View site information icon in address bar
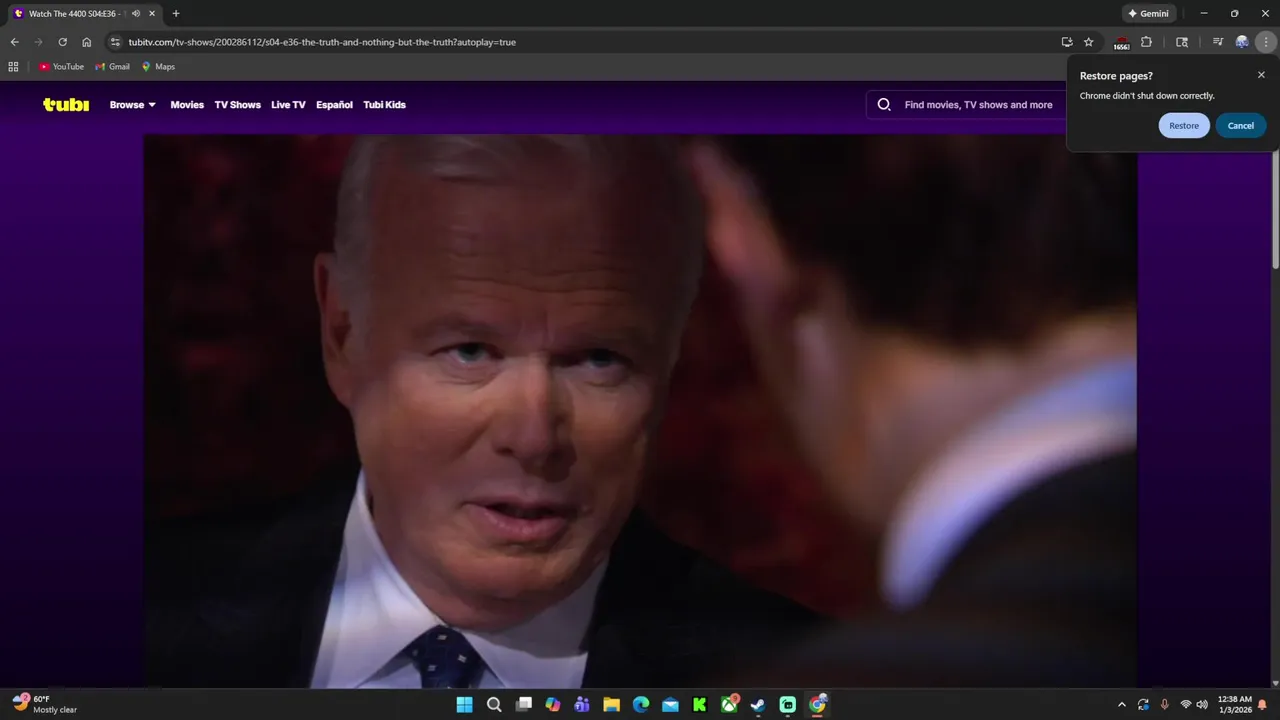1280x720 pixels. (x=115, y=42)
